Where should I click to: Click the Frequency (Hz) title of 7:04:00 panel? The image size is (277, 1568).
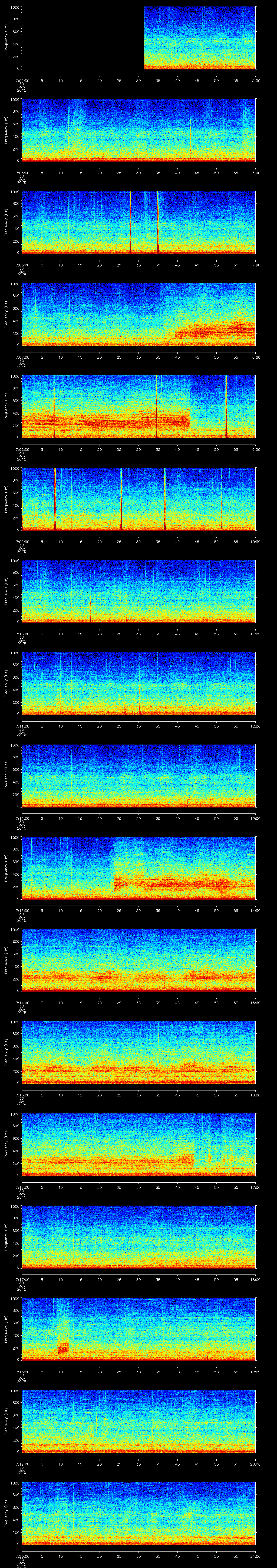tap(6, 38)
